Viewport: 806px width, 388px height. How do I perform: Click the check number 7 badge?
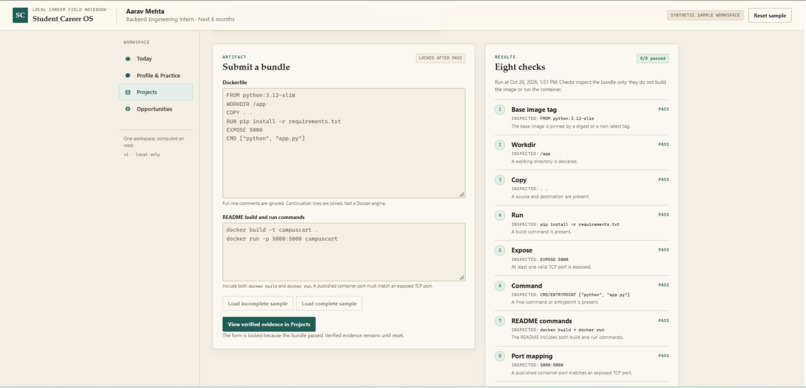pyautogui.click(x=500, y=321)
